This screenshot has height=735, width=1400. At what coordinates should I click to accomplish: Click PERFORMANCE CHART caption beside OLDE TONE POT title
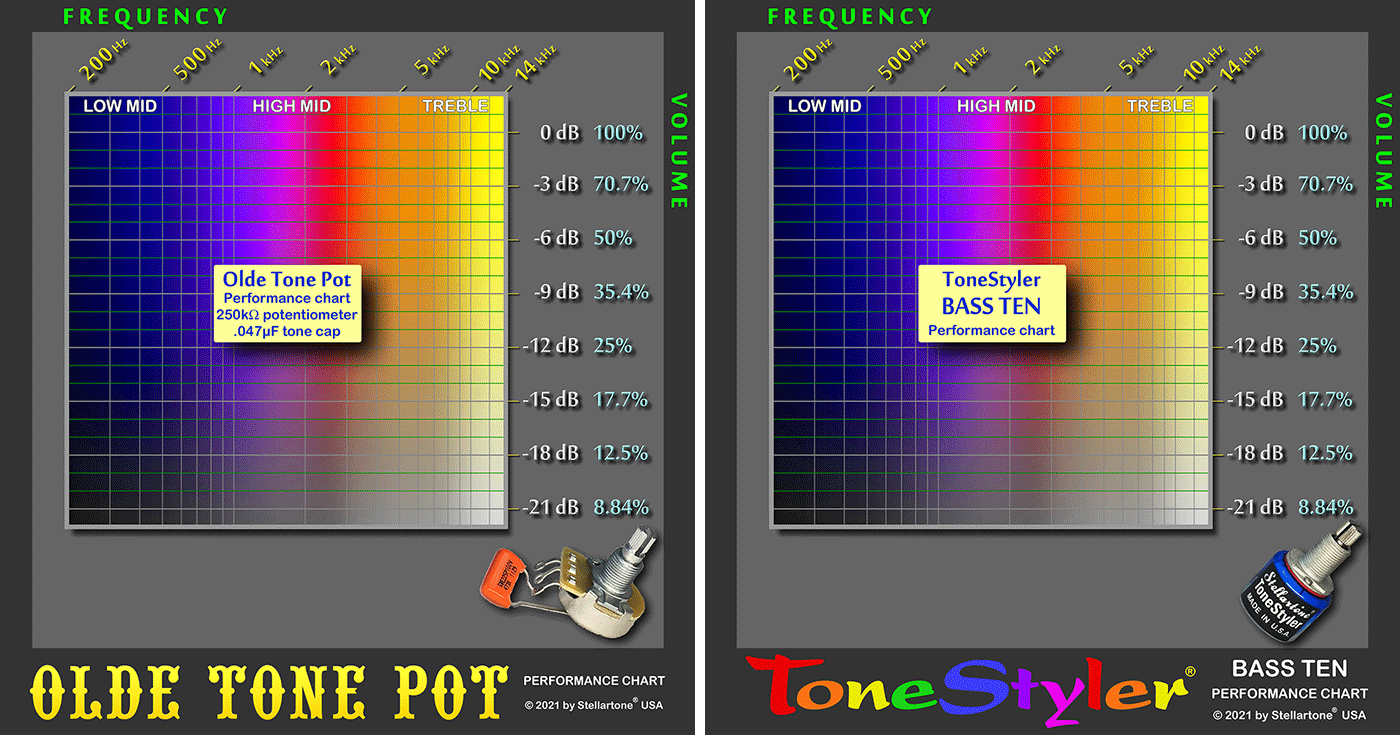[594, 681]
